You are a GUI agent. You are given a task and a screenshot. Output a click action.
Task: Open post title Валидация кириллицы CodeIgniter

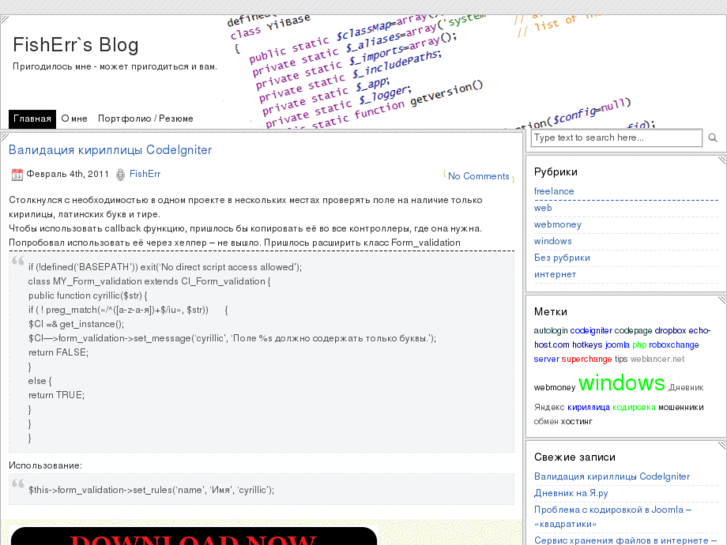click(110, 150)
